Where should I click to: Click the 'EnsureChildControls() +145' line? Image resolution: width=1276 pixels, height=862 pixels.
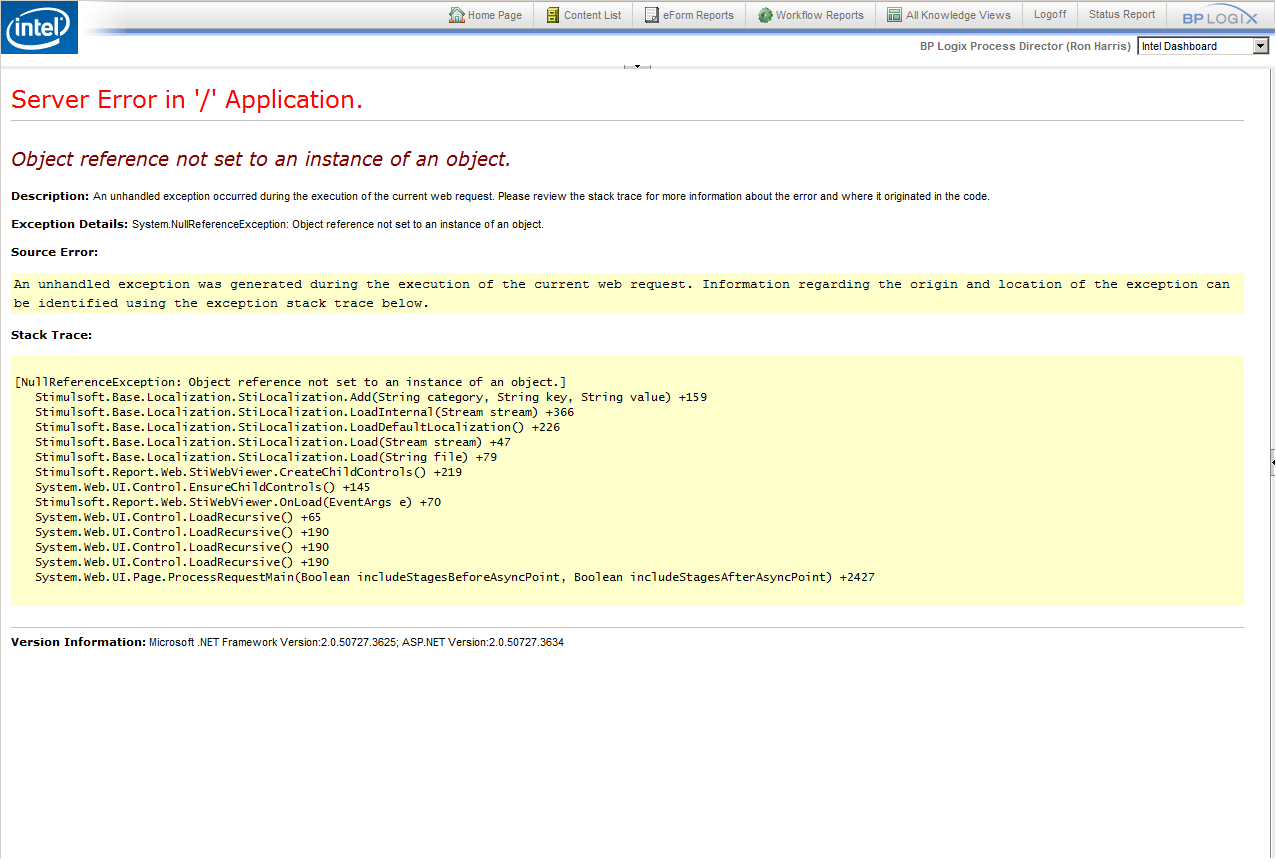pyautogui.click(x=203, y=487)
